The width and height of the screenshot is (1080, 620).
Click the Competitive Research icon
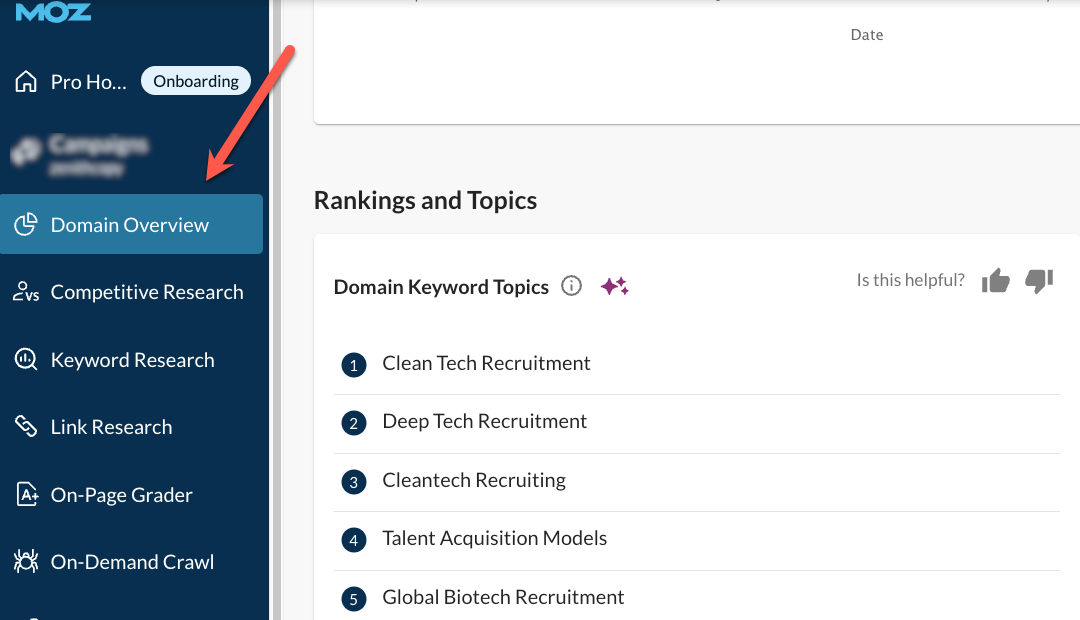click(26, 292)
